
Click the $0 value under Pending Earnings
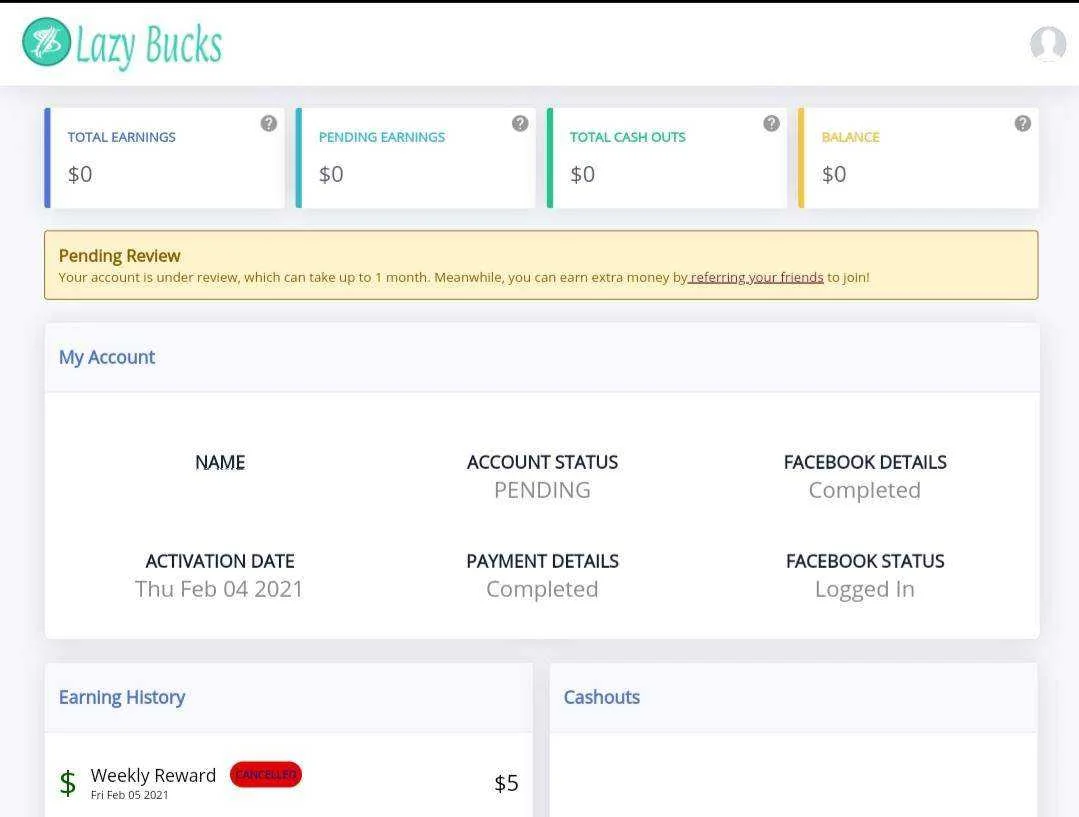[x=331, y=174]
